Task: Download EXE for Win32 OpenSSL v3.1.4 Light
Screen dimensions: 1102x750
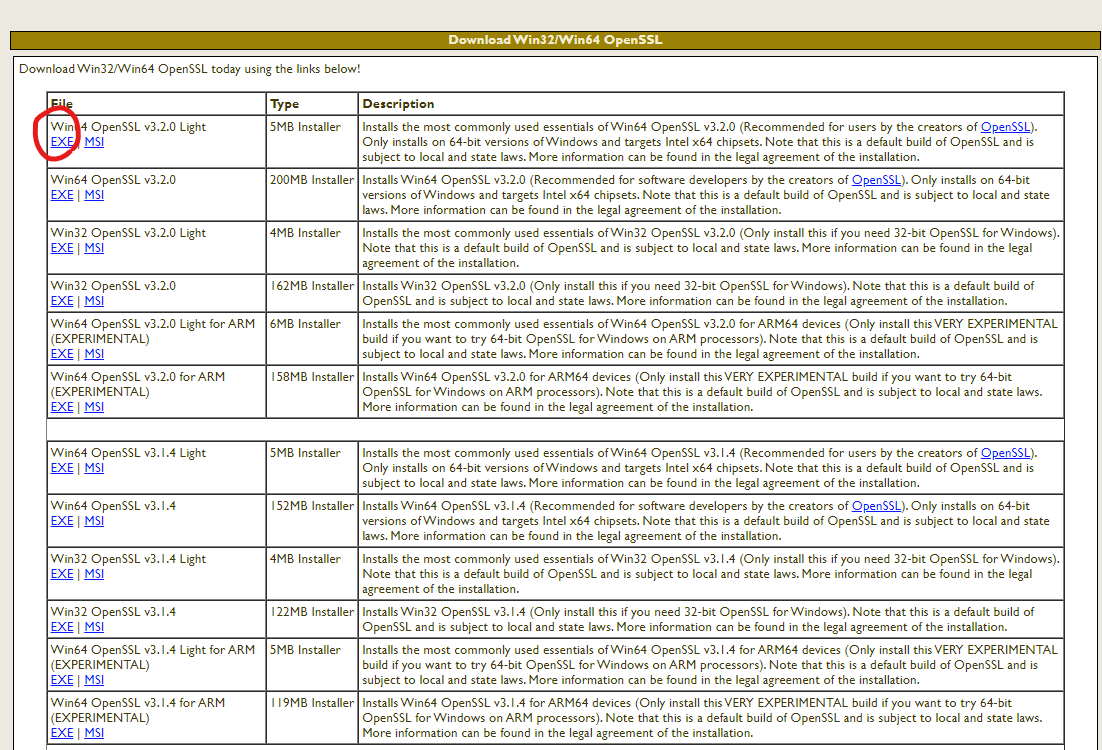Action: coord(62,574)
